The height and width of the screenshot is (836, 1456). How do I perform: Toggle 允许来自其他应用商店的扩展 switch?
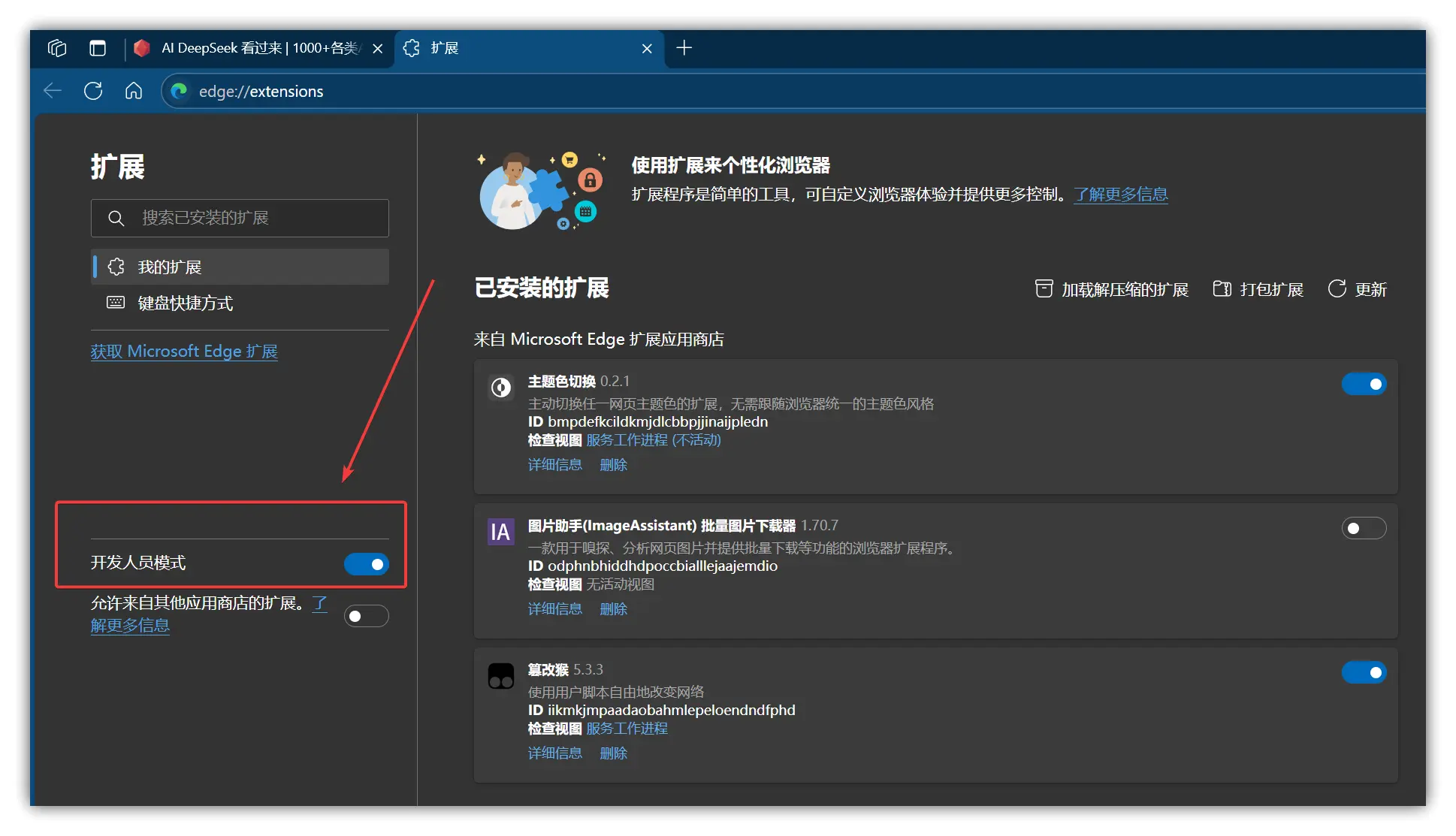(x=366, y=616)
